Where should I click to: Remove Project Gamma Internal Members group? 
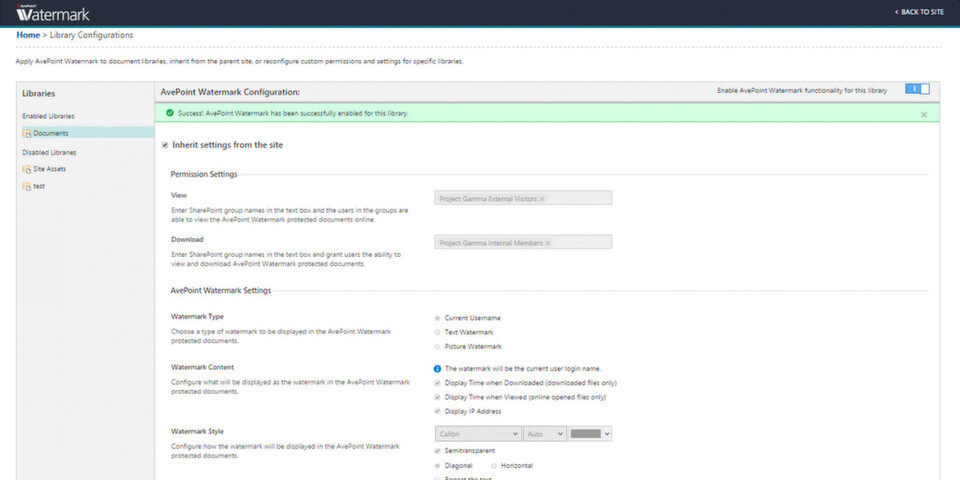tap(547, 244)
